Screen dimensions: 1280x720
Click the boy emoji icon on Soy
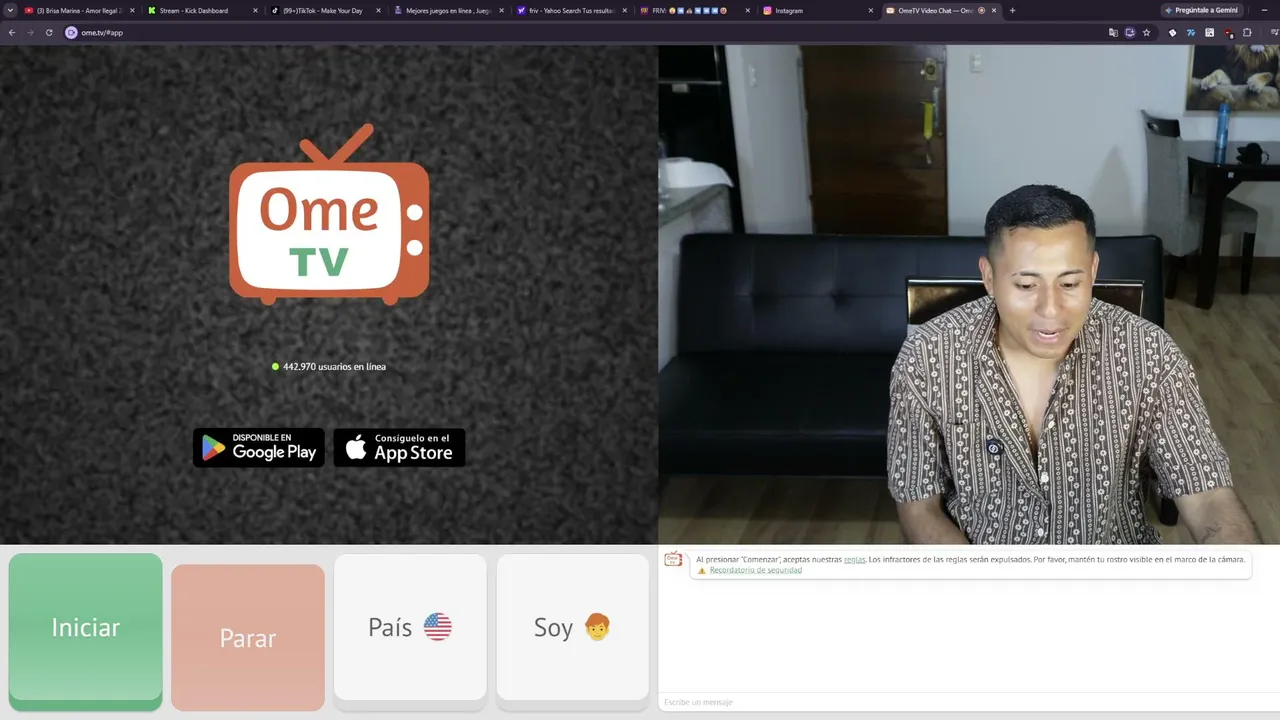(x=597, y=627)
